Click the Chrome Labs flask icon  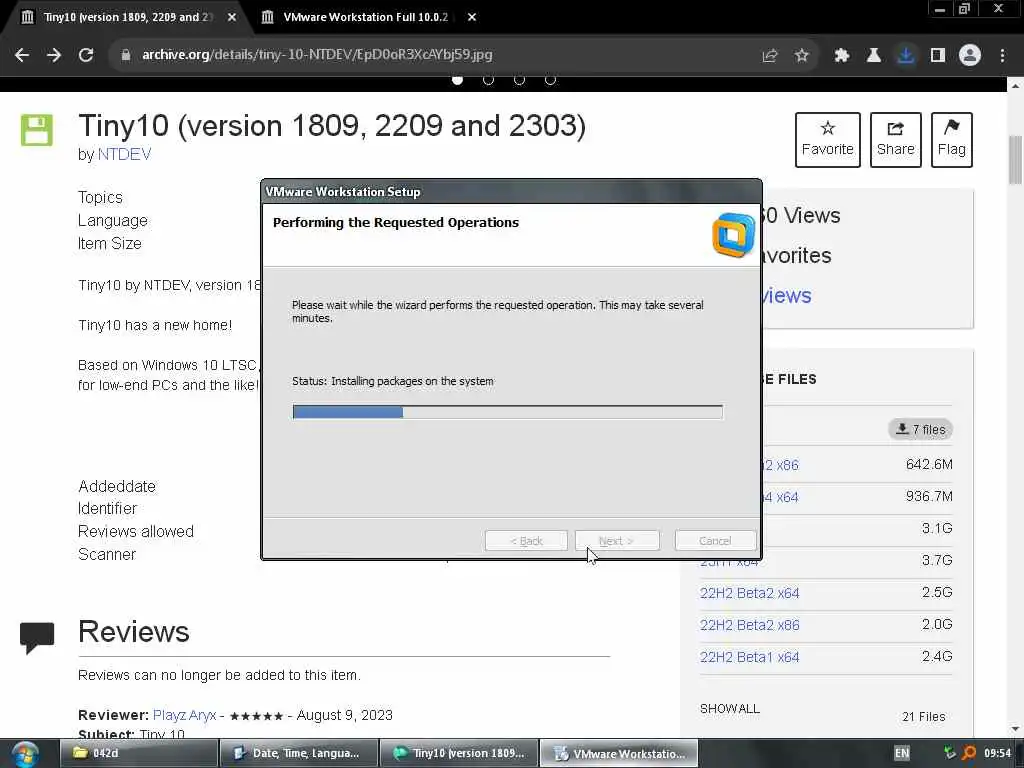pyautogui.click(x=873, y=56)
